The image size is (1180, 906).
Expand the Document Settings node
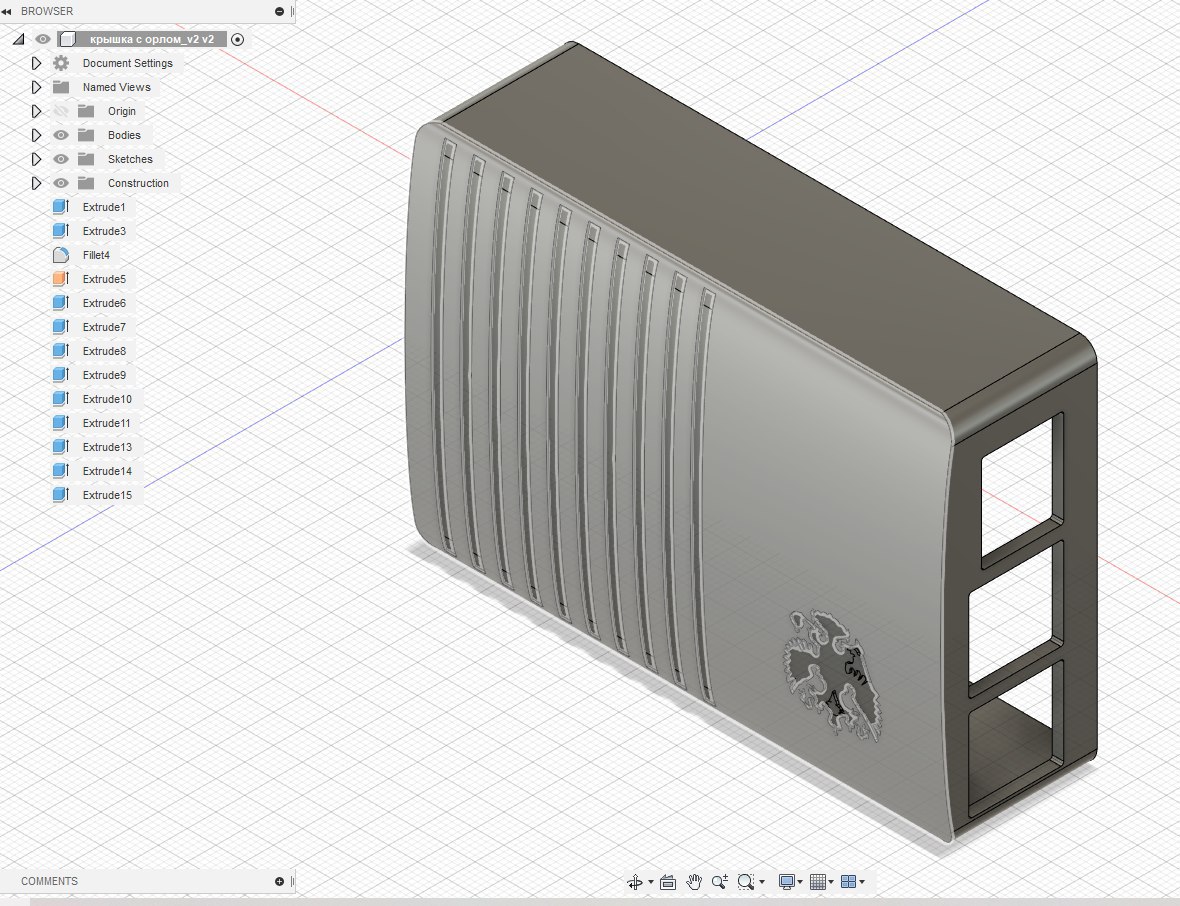[x=36, y=63]
